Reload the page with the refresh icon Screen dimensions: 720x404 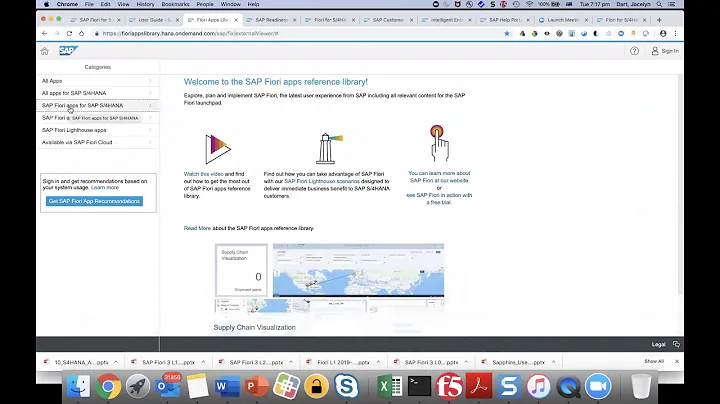[x=69, y=34]
